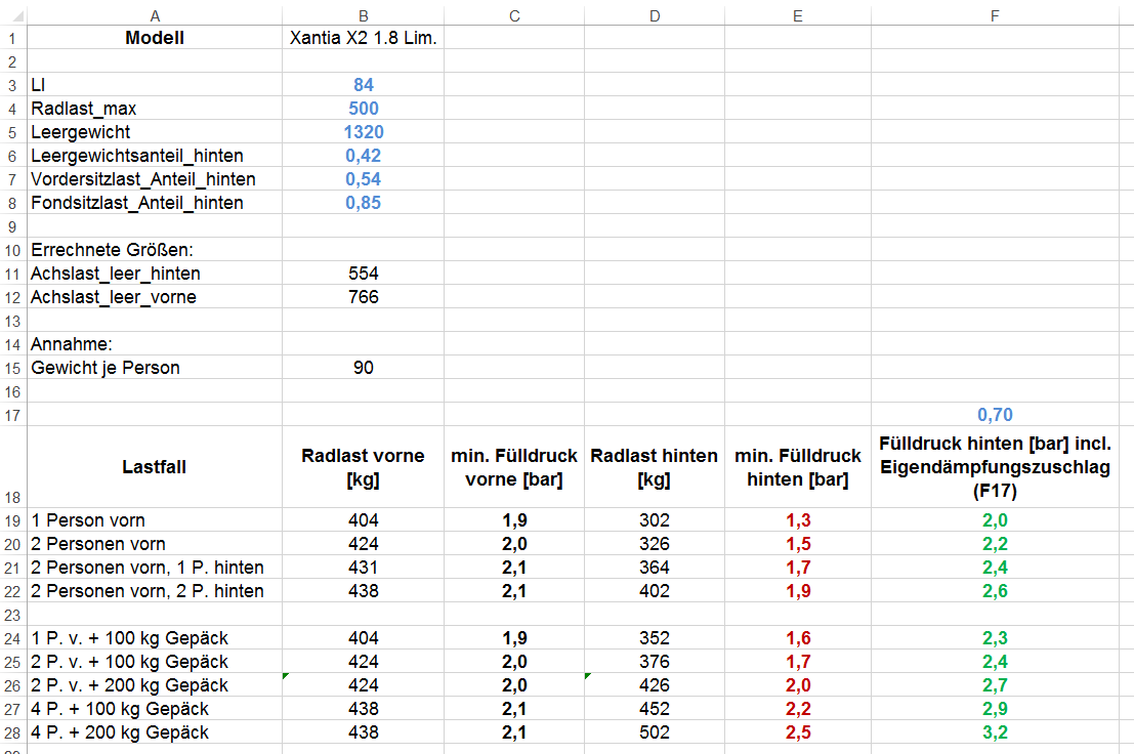Click green pressure value 3,2

(x=995, y=732)
